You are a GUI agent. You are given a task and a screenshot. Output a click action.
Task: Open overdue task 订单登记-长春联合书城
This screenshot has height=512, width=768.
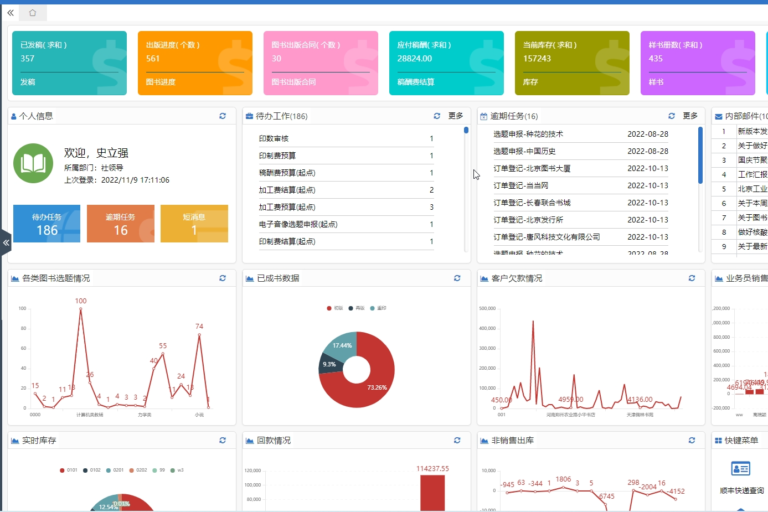point(581,203)
